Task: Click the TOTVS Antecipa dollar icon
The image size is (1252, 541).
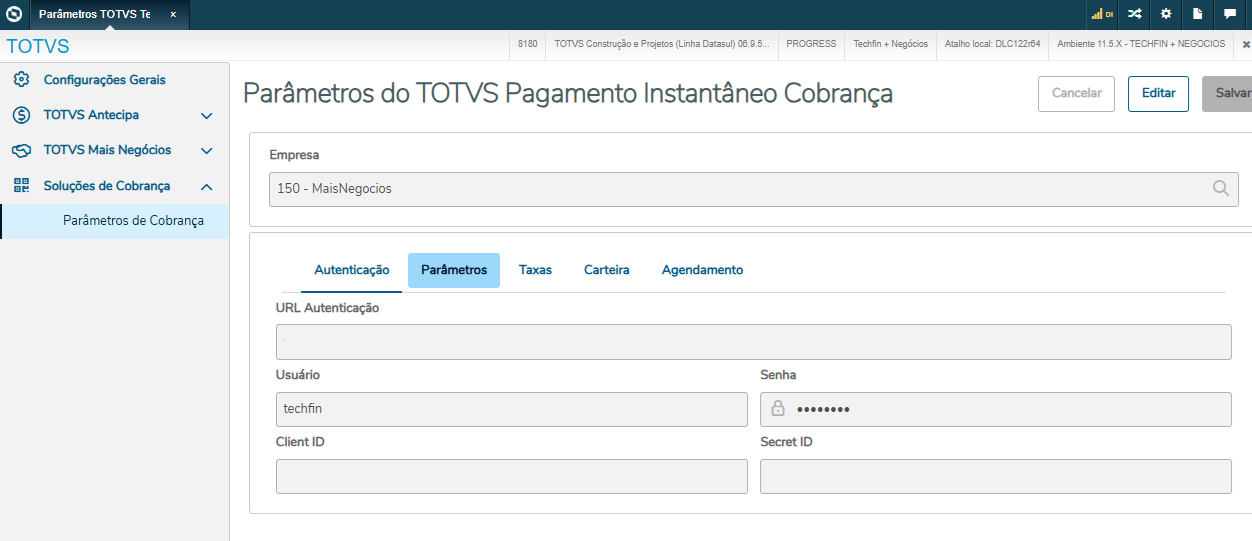Action: click(22, 115)
